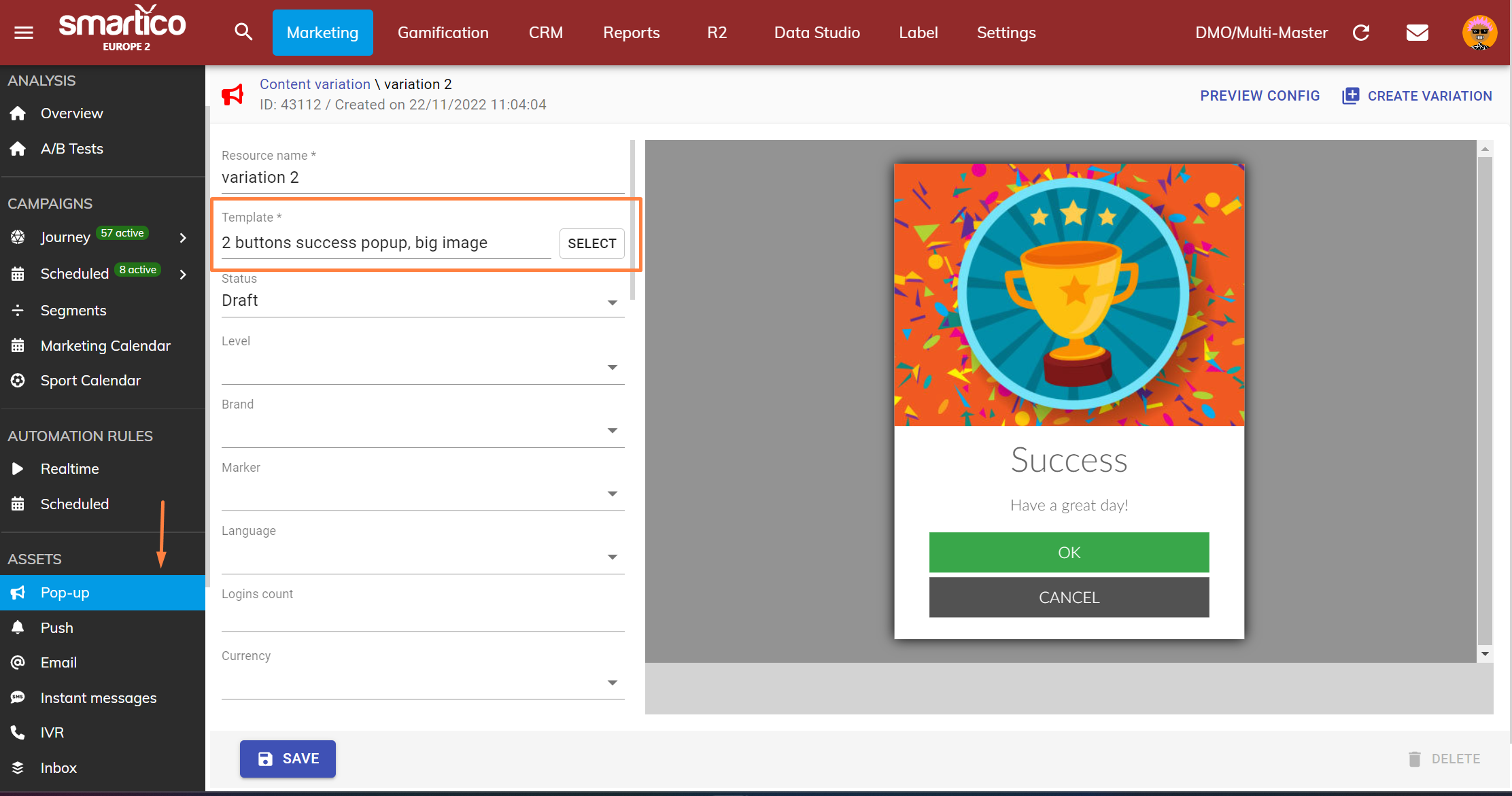Click the IVR phone icon

[x=18, y=732]
